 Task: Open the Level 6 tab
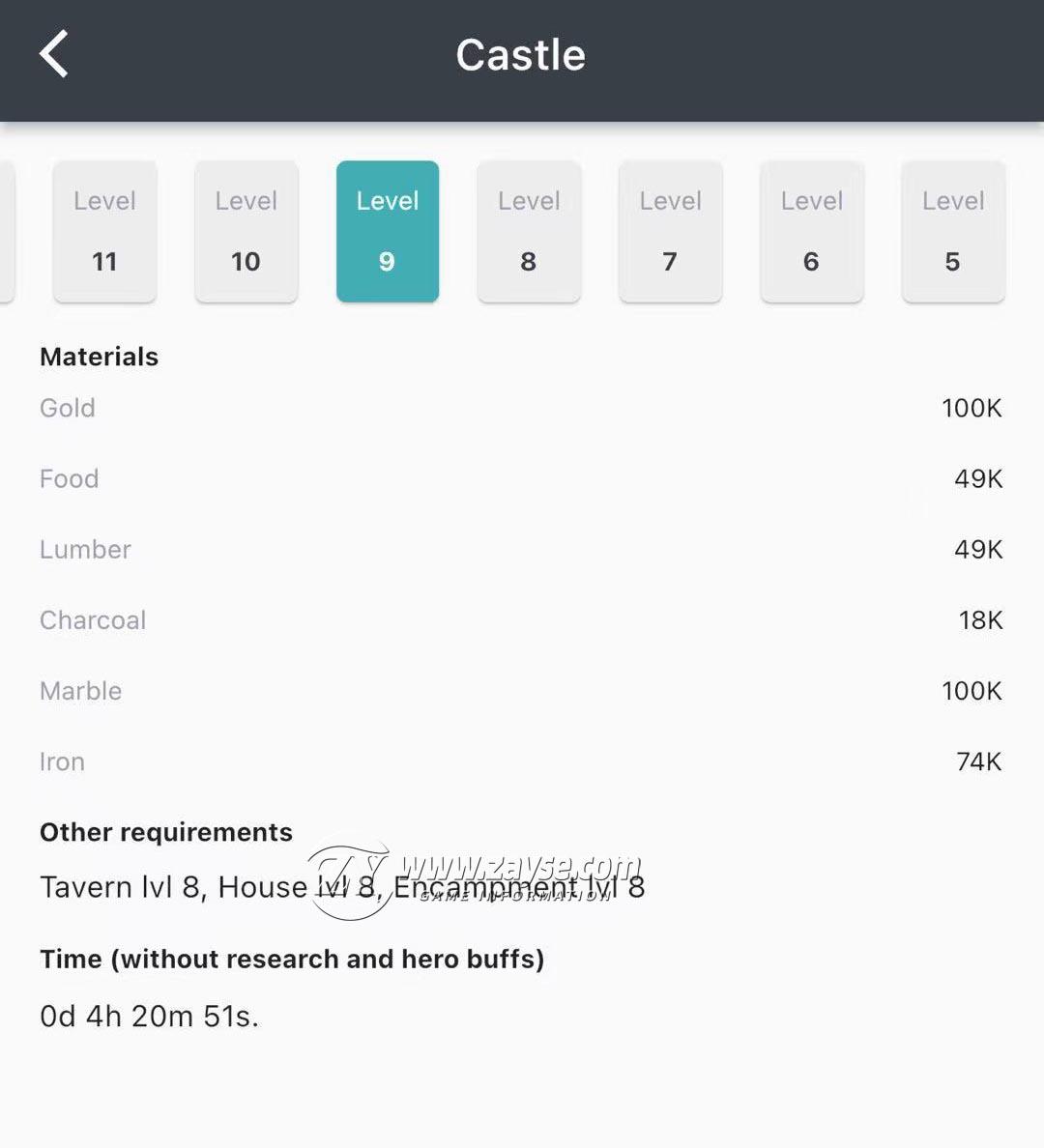coord(812,231)
